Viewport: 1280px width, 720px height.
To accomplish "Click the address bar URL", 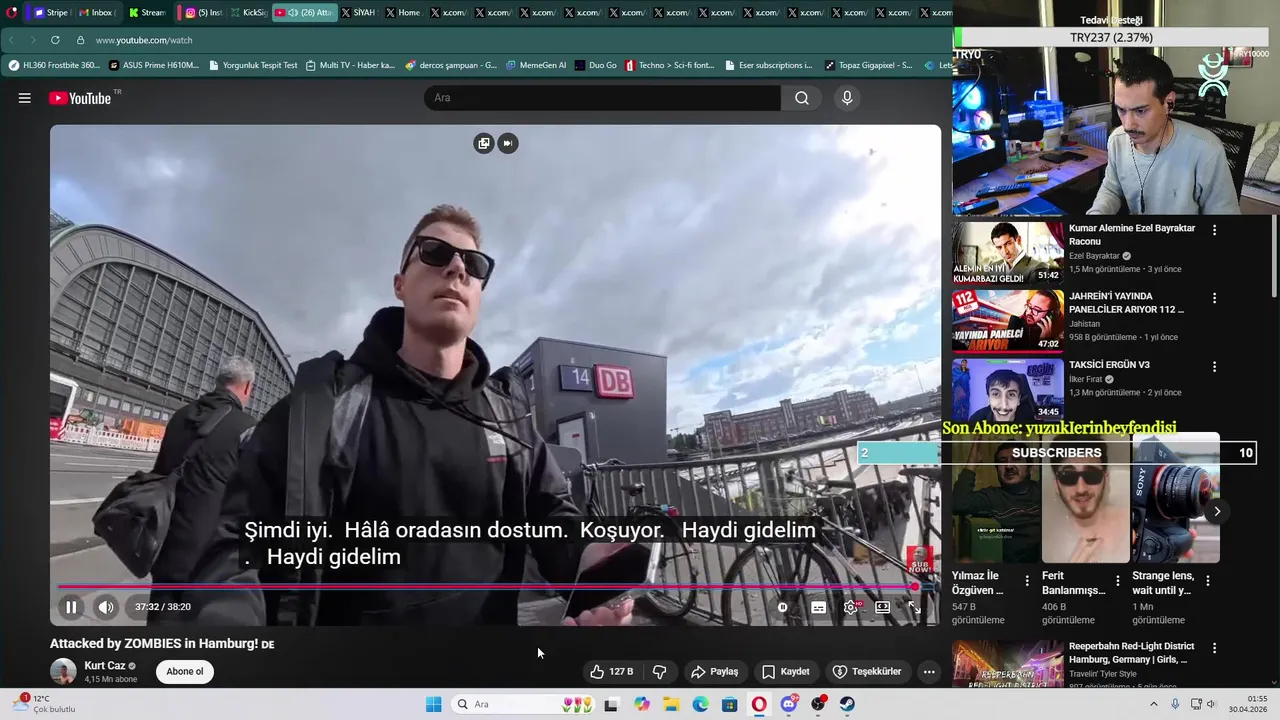I will [x=144, y=40].
